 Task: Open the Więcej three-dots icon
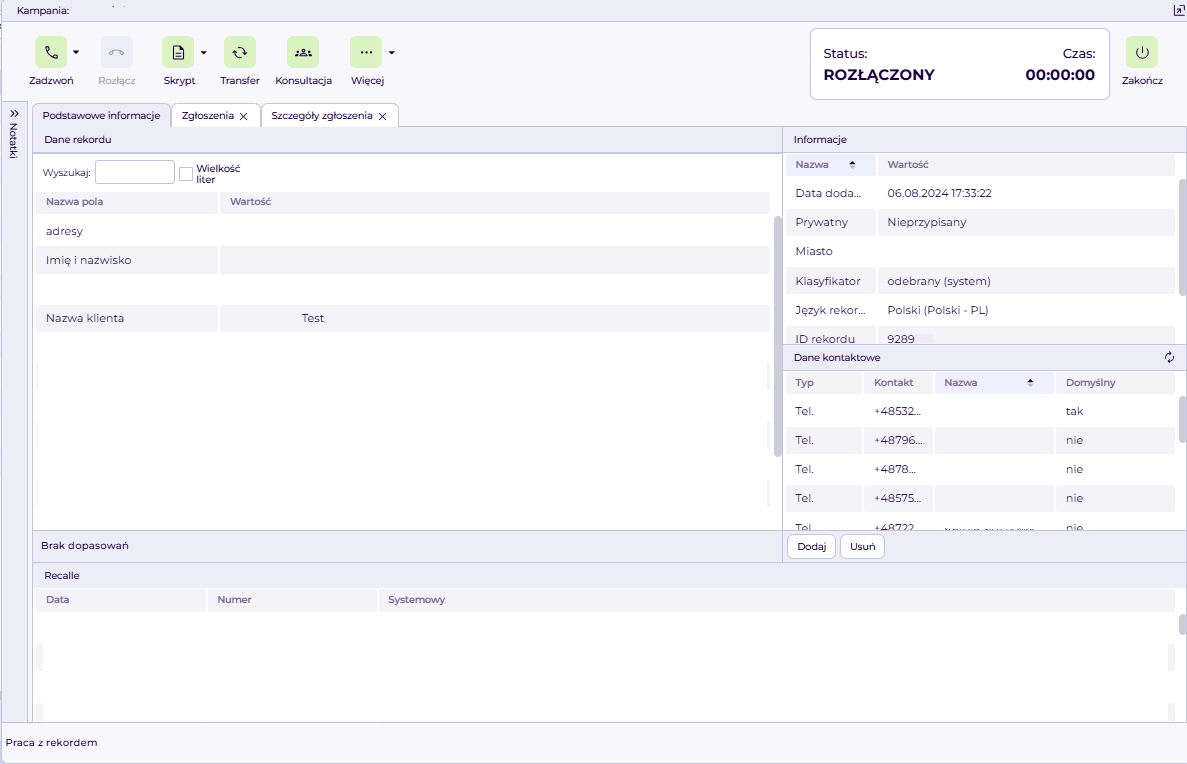point(366,52)
